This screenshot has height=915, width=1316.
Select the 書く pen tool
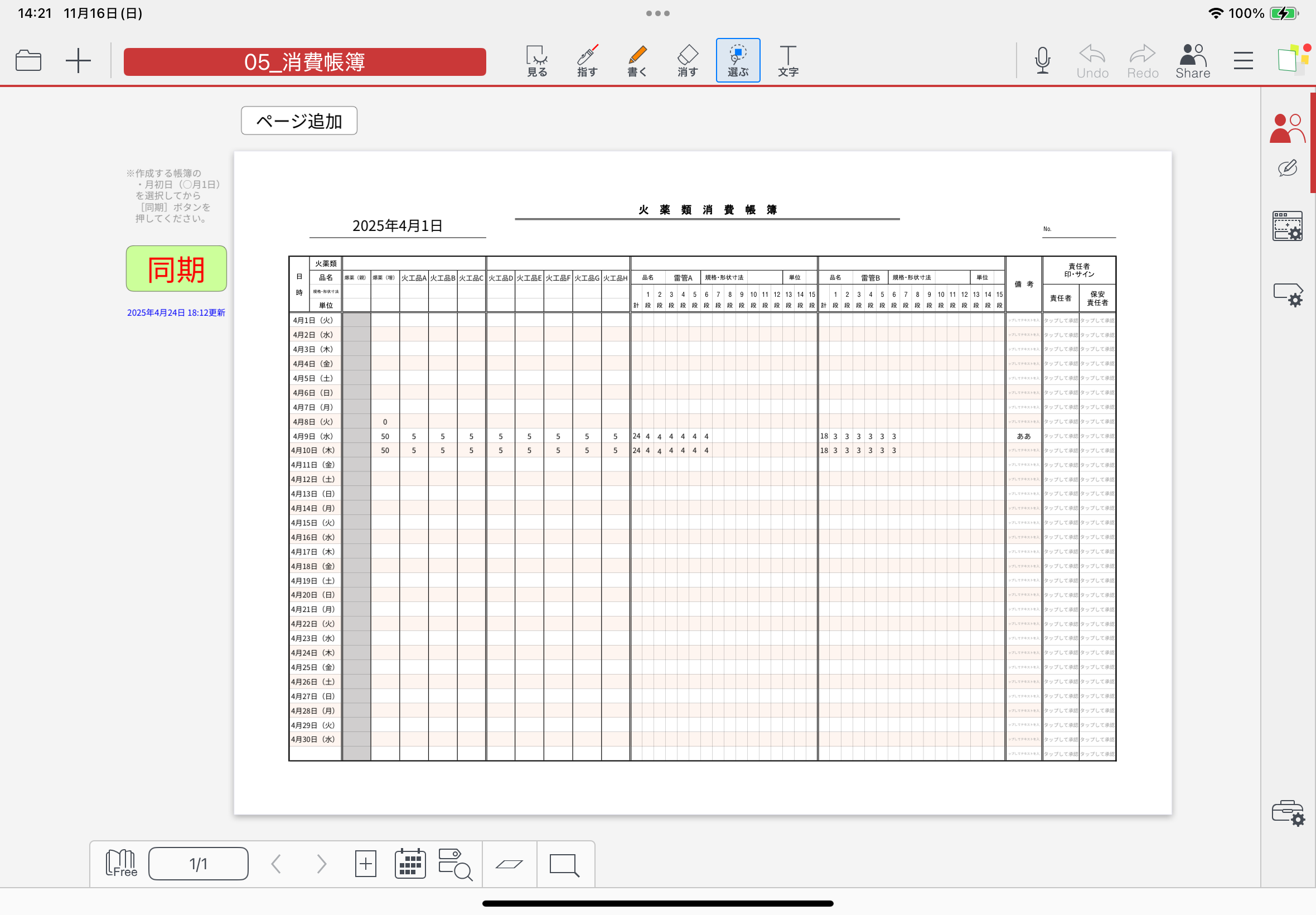[x=637, y=60]
